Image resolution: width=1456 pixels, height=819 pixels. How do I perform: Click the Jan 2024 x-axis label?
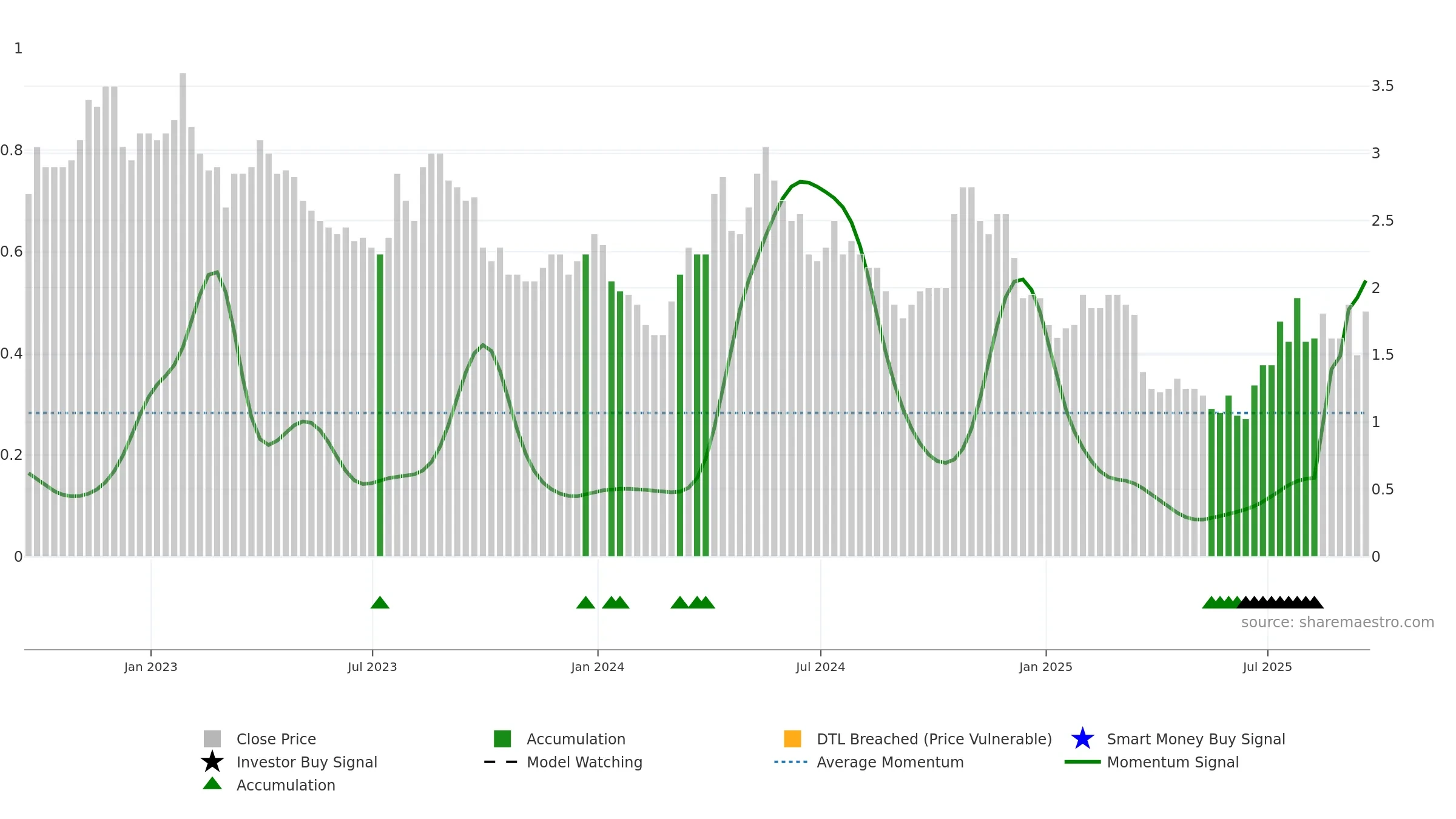pos(598,667)
